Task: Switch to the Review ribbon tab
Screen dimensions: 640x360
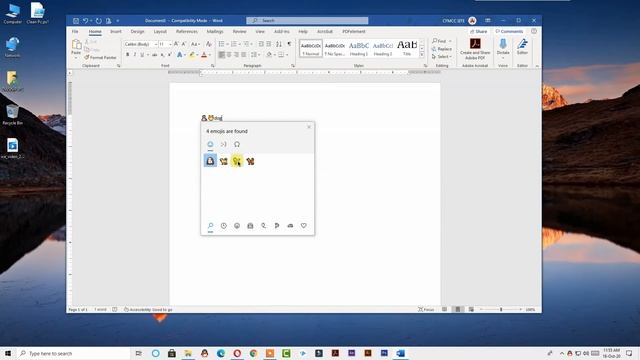Action: [240, 31]
